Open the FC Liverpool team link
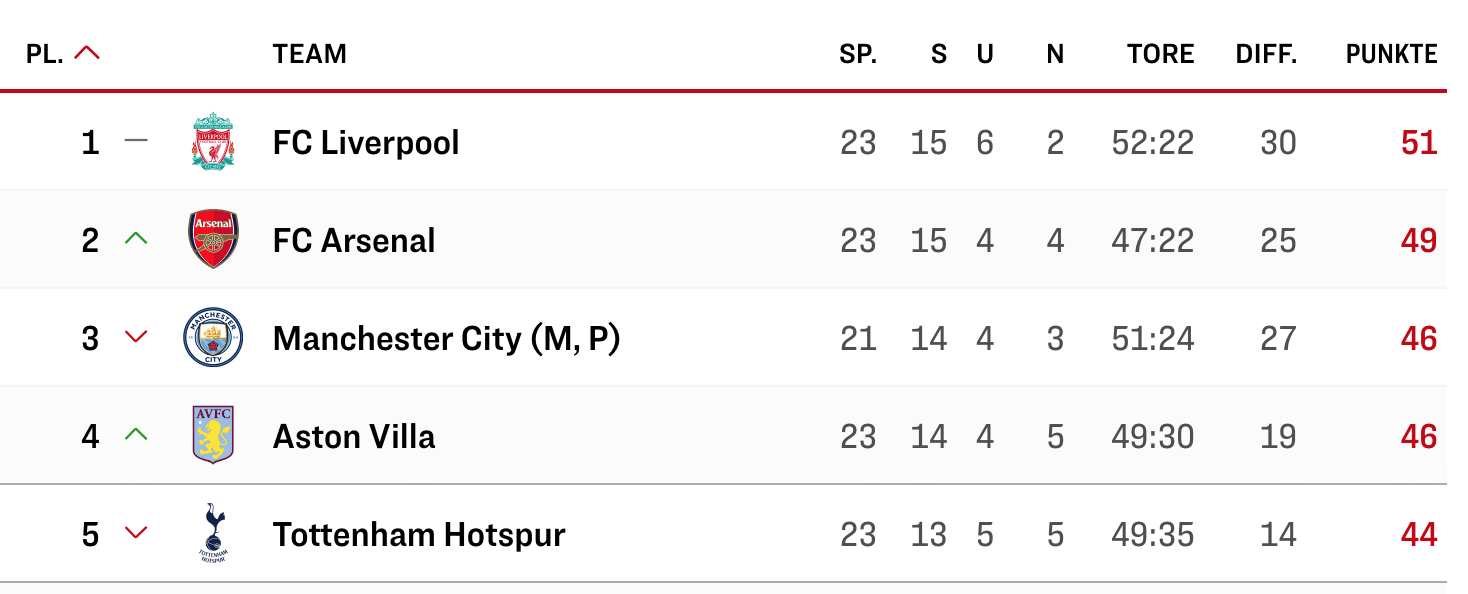The width and height of the screenshot is (1468, 594). coord(366,143)
